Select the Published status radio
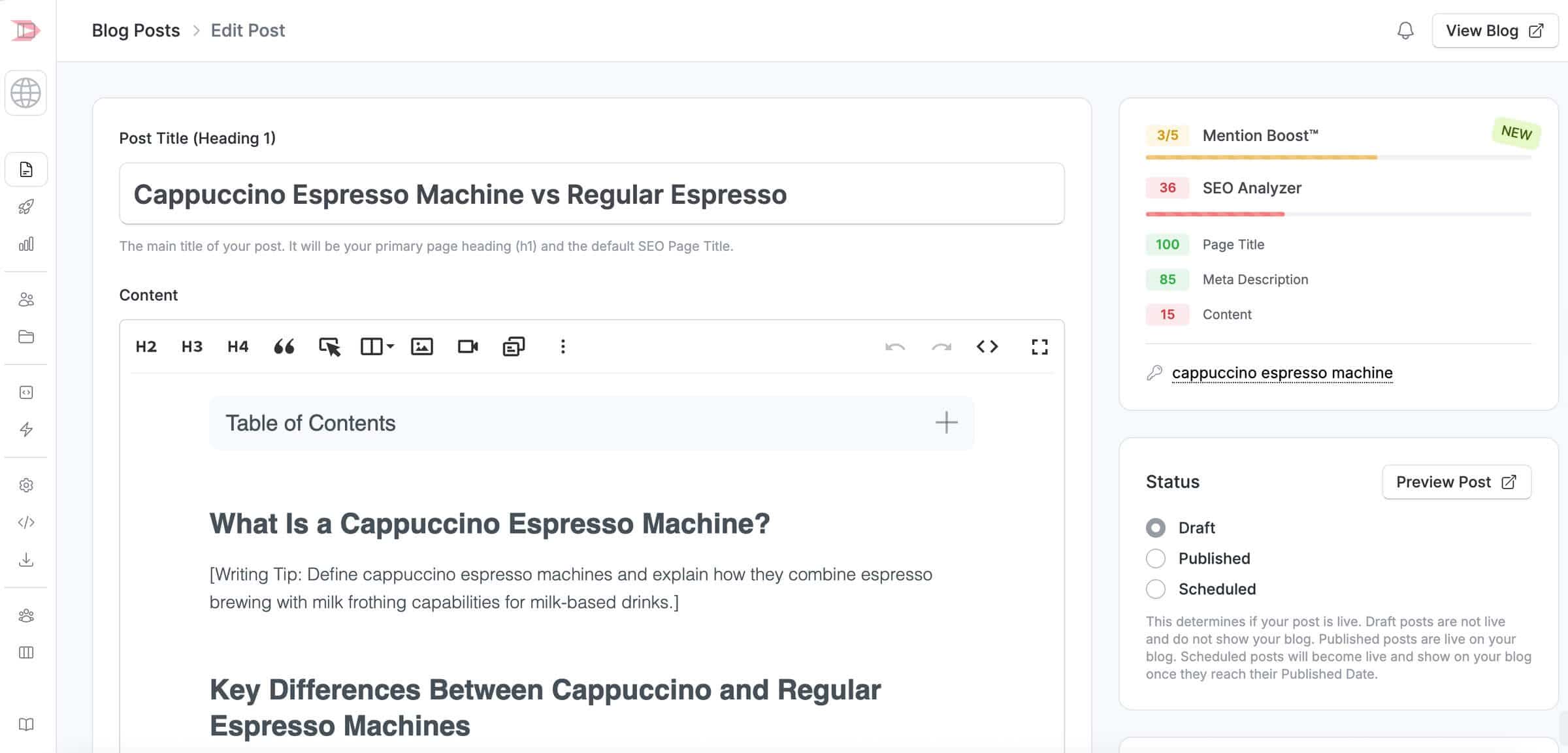1568x753 pixels. [1156, 558]
